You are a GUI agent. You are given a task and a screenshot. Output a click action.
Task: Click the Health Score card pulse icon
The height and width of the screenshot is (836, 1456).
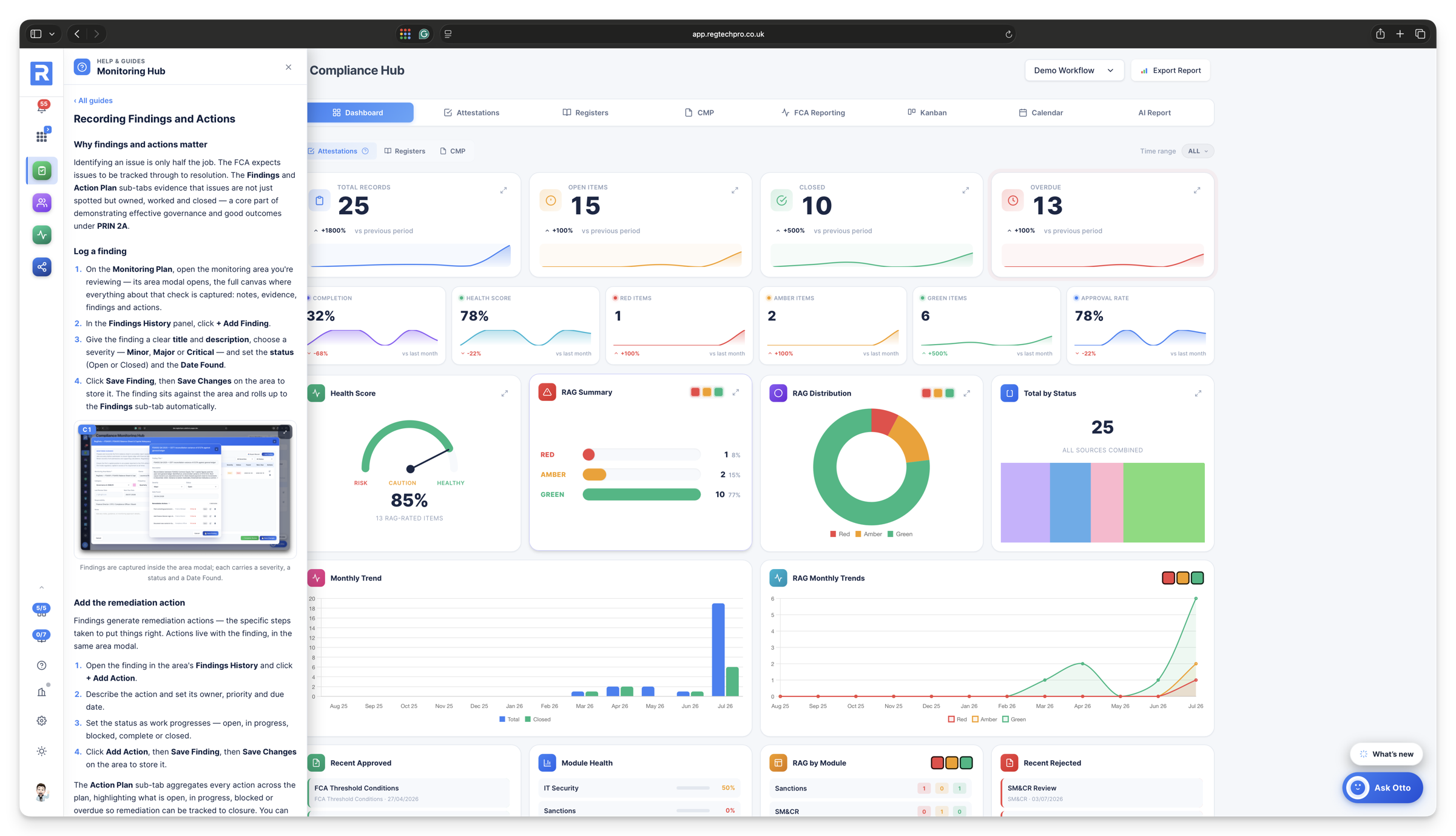point(316,393)
